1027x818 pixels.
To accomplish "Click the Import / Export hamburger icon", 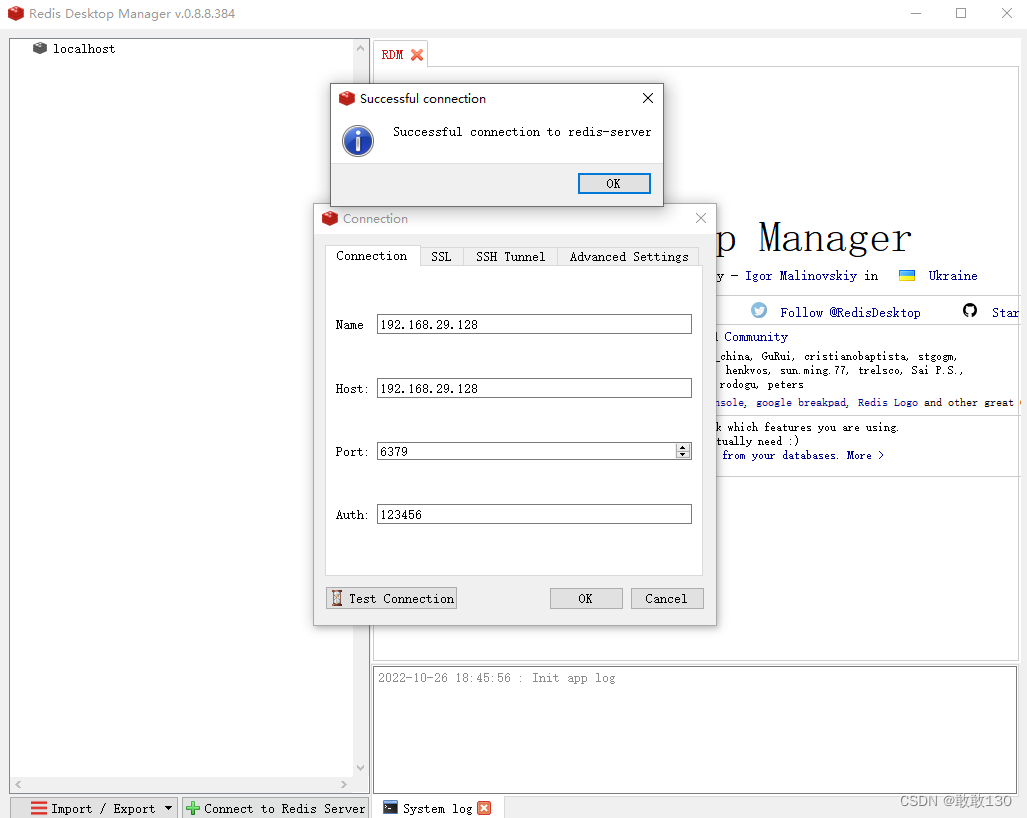I will tap(39, 808).
